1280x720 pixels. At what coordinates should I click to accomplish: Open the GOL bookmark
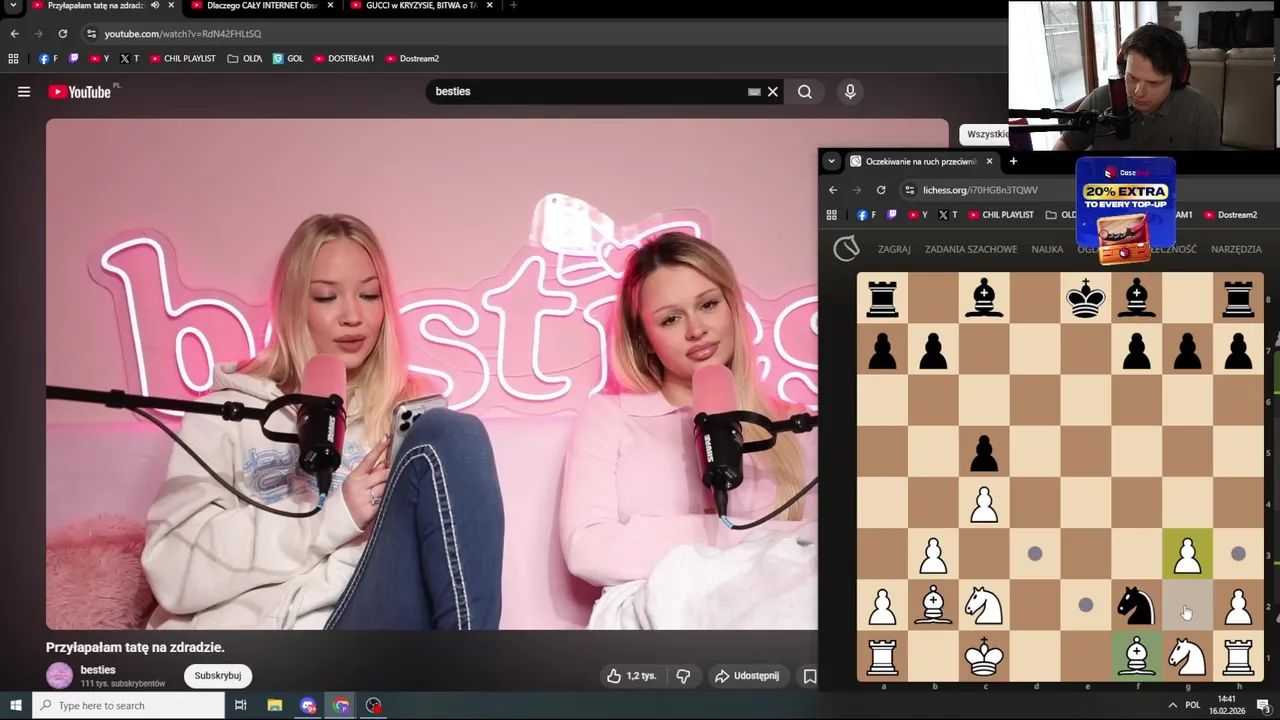[x=288, y=59]
